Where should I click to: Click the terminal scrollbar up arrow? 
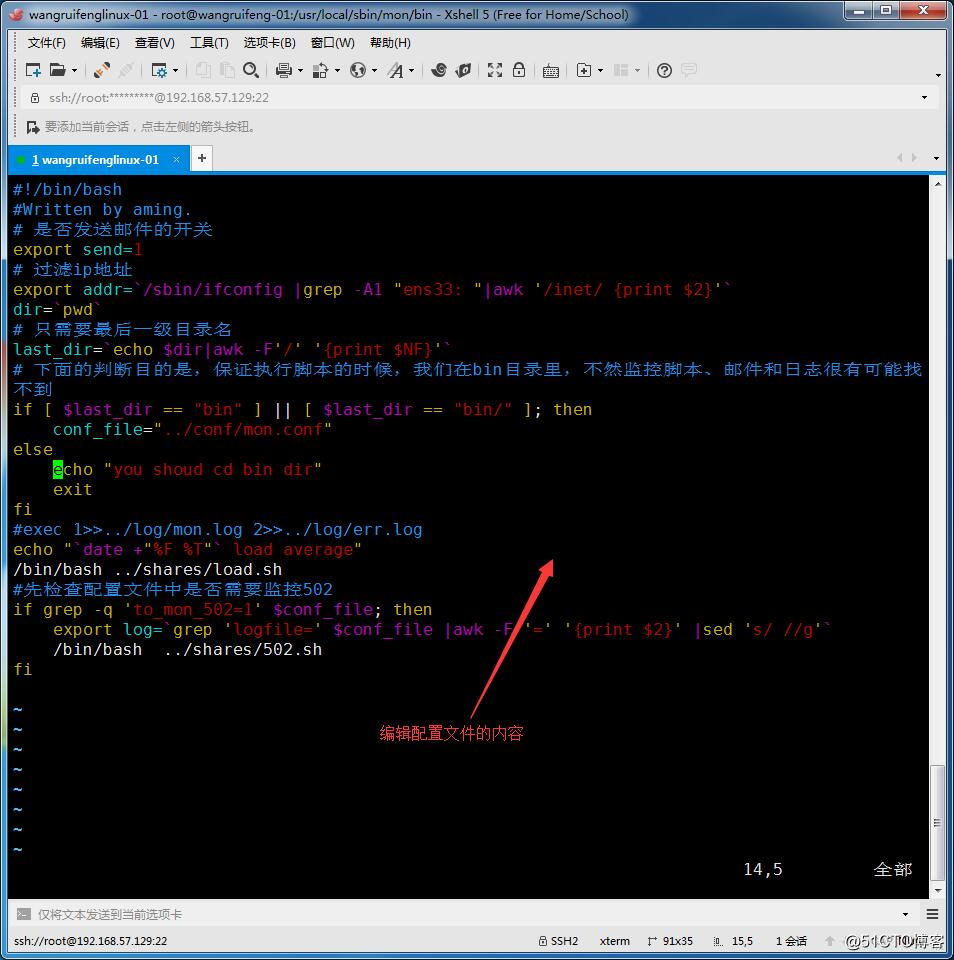click(x=937, y=184)
